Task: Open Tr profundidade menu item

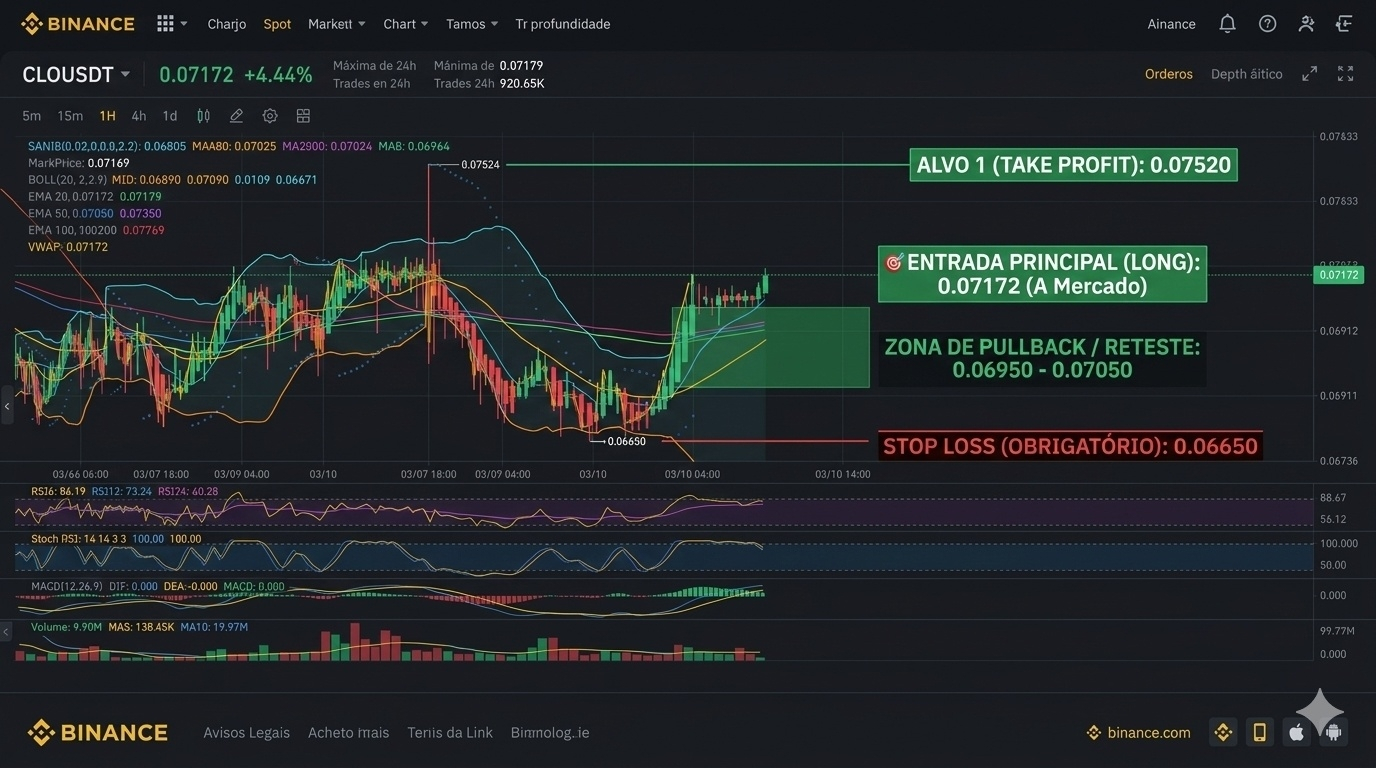Action: [x=562, y=24]
